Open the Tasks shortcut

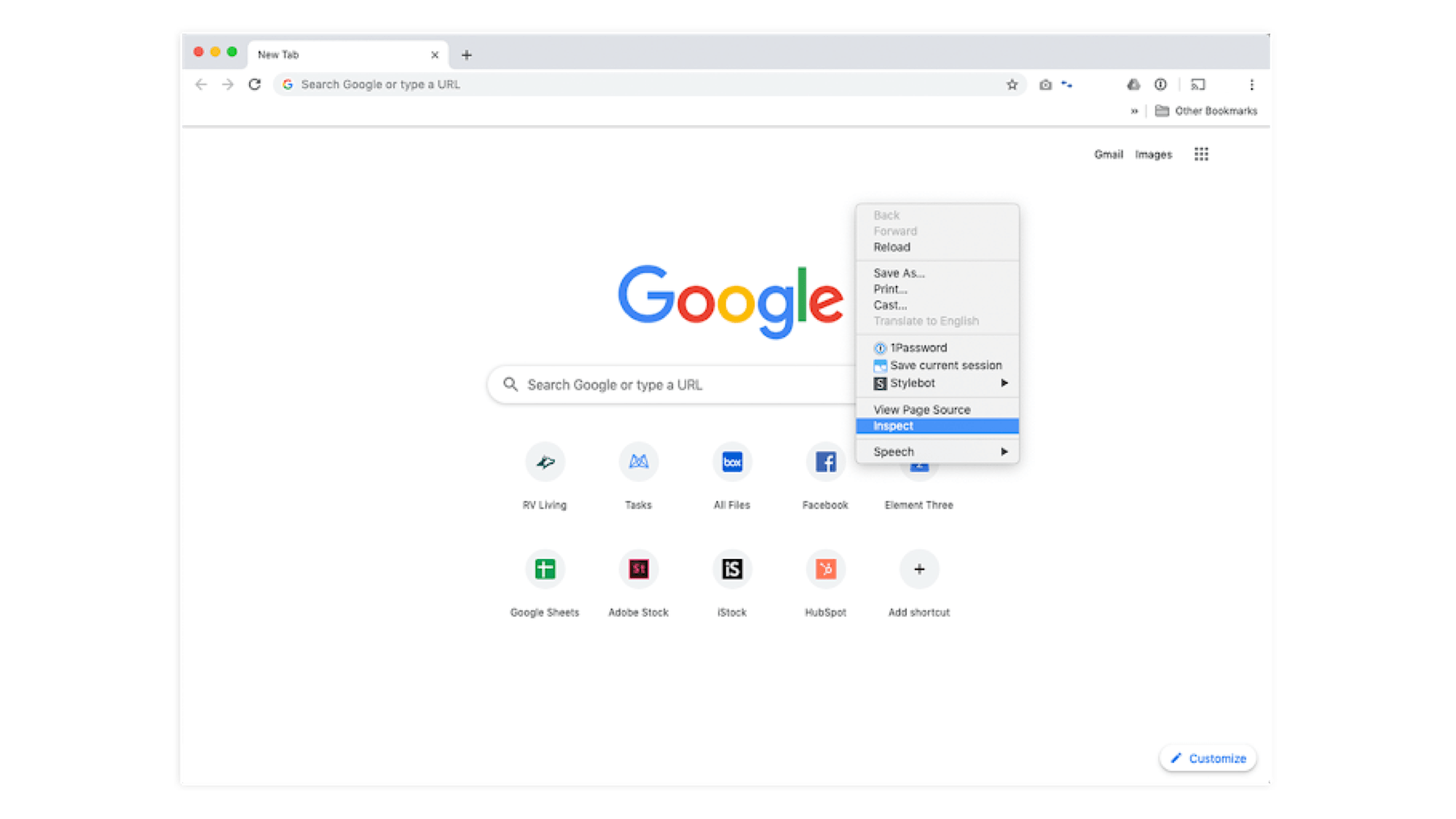(x=639, y=462)
